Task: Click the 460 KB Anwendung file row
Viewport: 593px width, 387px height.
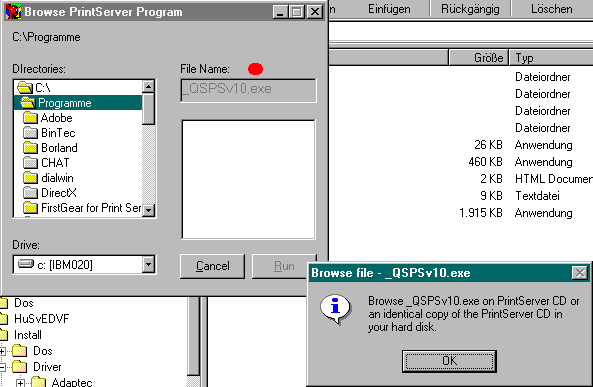Action: click(x=461, y=162)
